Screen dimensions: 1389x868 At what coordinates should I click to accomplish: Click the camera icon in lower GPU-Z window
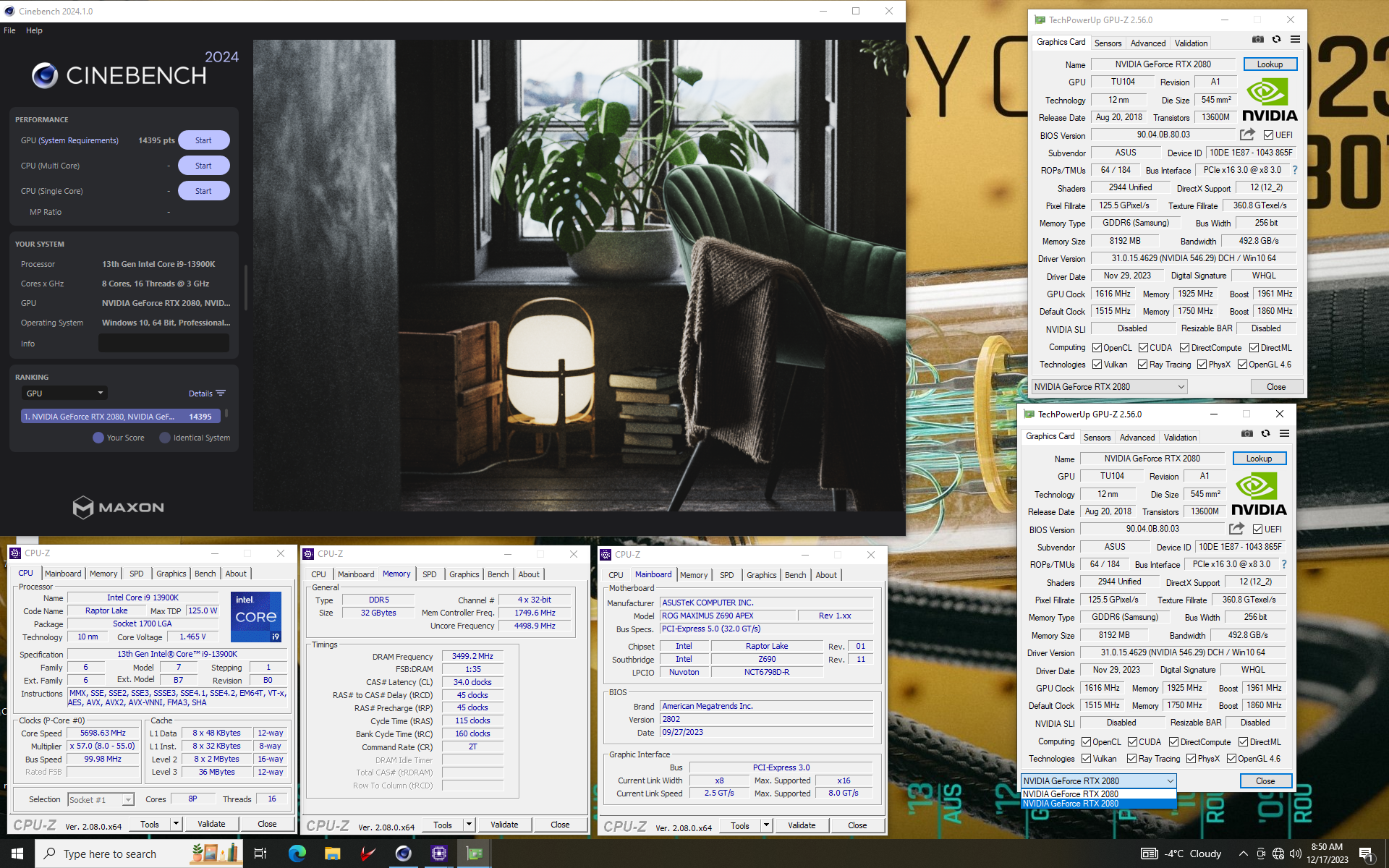(1247, 434)
